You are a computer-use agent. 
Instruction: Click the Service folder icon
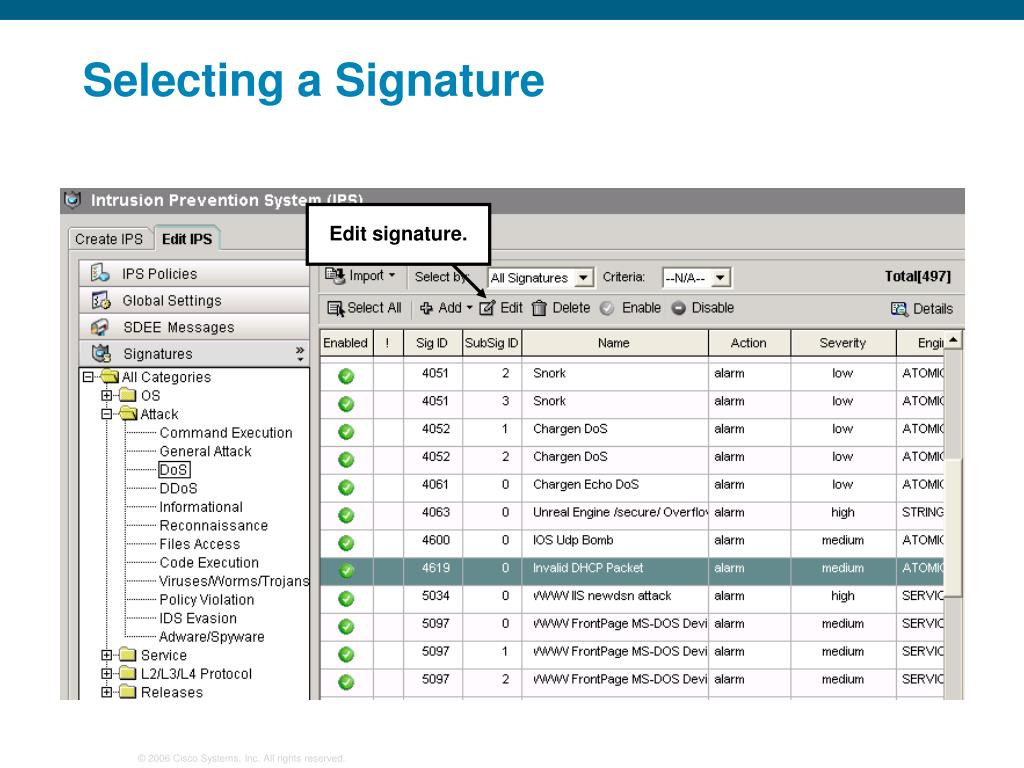(128, 654)
